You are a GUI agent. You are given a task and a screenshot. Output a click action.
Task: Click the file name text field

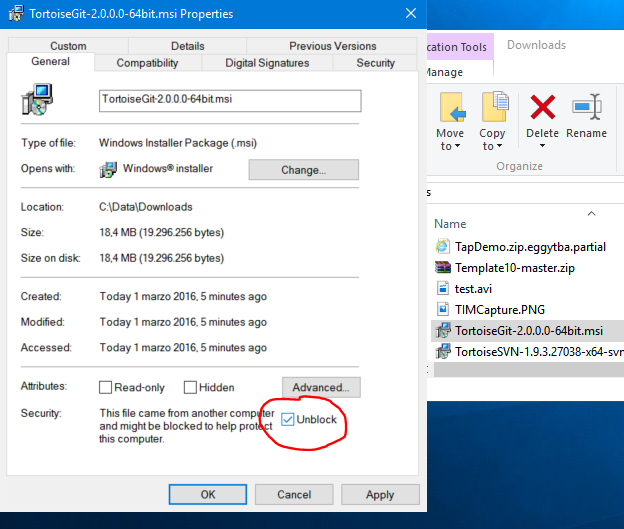pyautogui.click(x=229, y=101)
